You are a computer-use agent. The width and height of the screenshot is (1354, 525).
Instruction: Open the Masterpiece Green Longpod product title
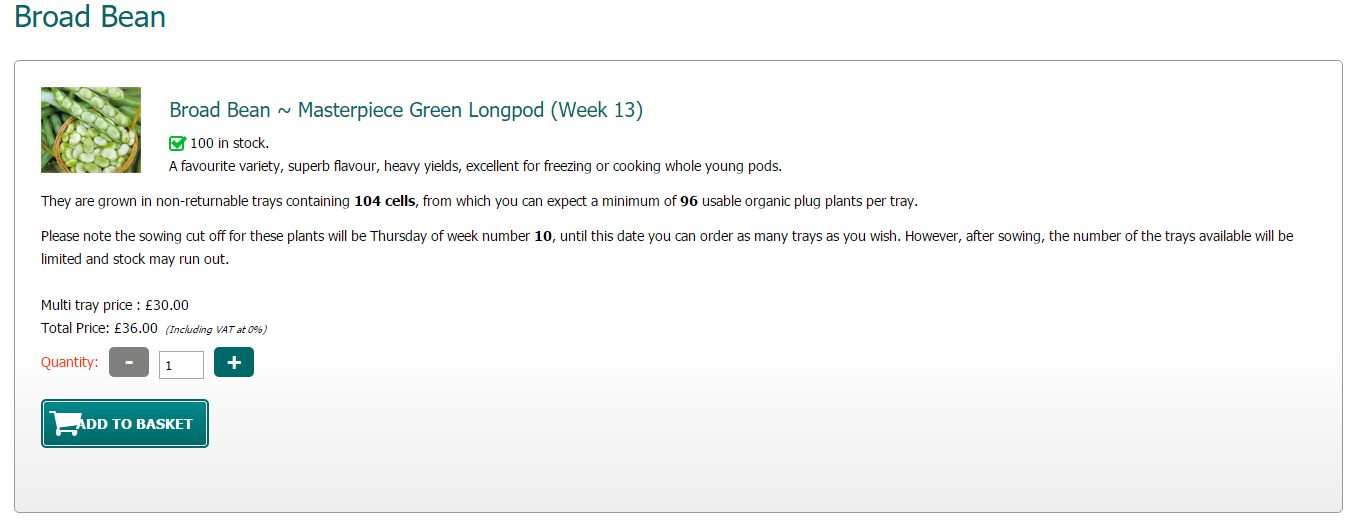click(406, 110)
